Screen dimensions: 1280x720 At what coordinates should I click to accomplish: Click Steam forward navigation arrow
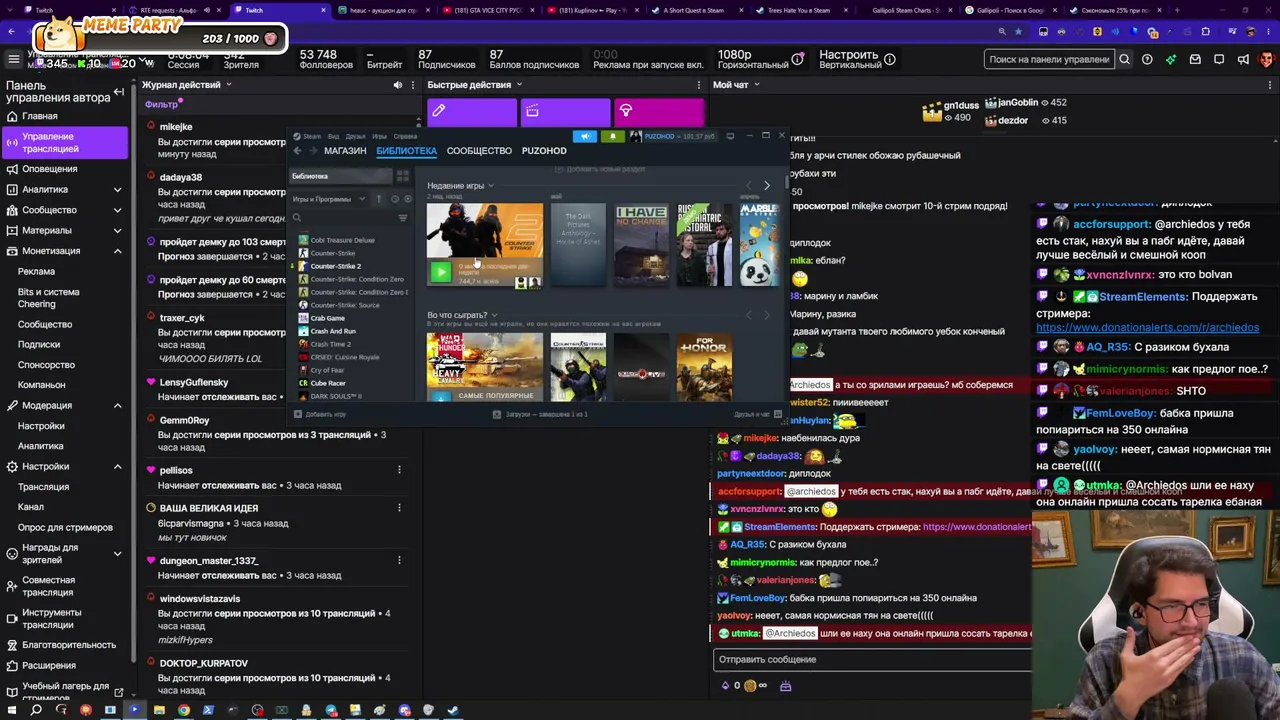point(313,151)
